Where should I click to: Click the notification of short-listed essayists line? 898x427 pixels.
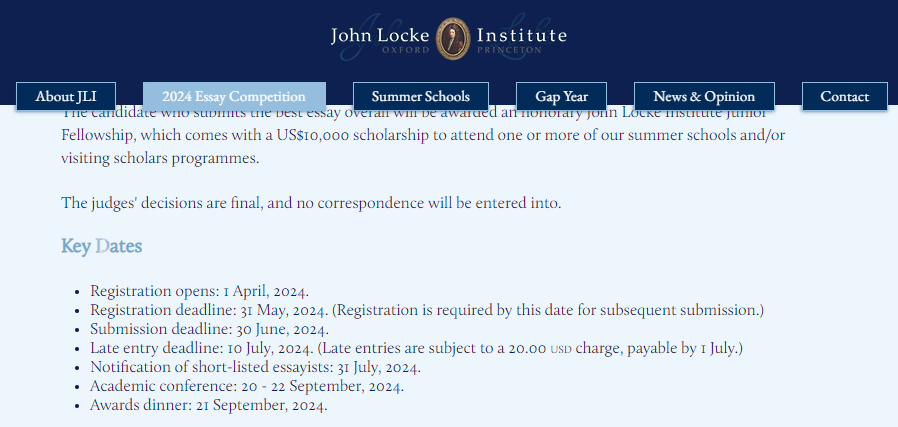255,367
